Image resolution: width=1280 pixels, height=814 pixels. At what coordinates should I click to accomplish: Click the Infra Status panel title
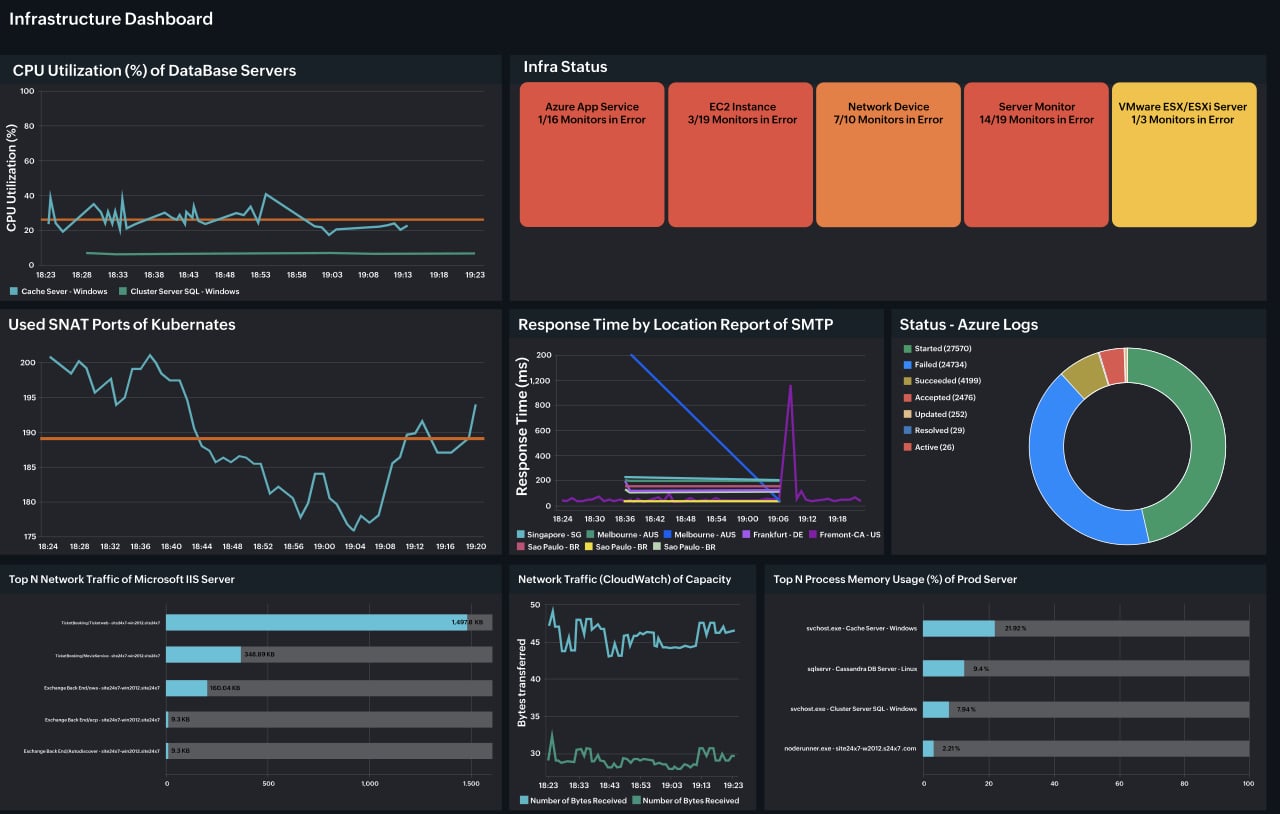565,67
